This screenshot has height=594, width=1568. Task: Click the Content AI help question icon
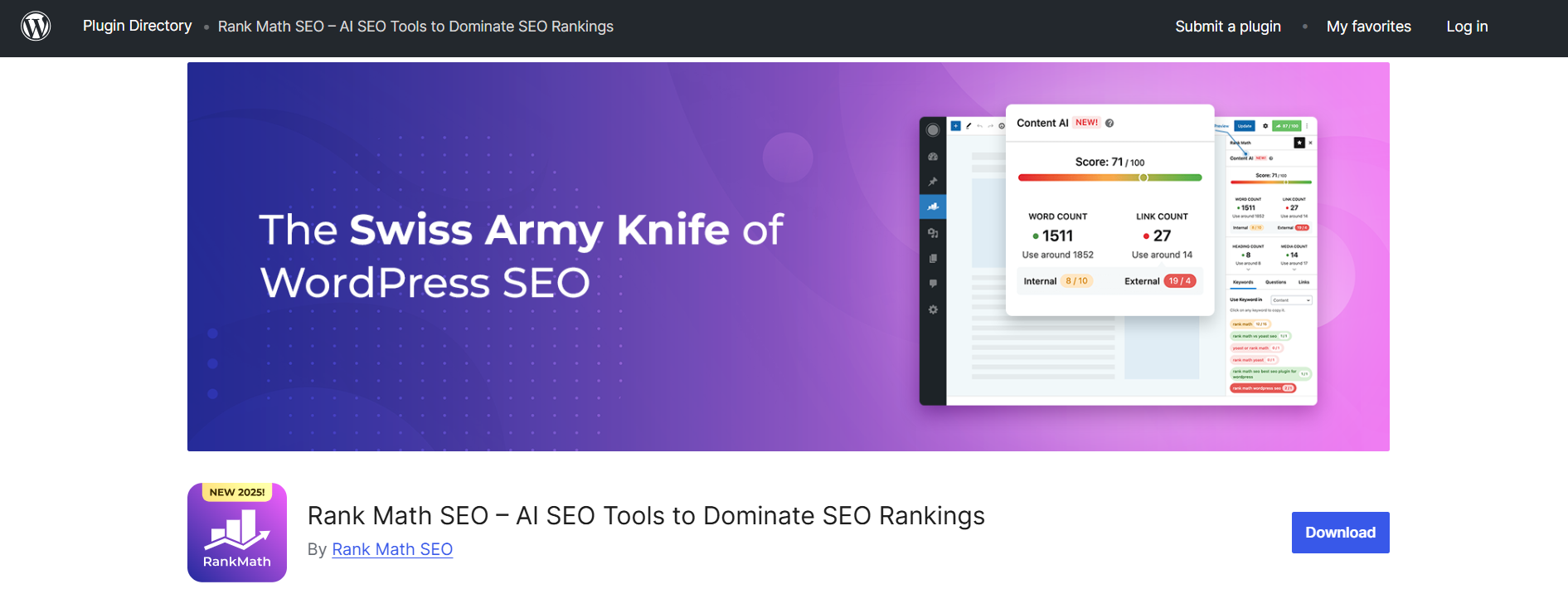click(x=1109, y=123)
